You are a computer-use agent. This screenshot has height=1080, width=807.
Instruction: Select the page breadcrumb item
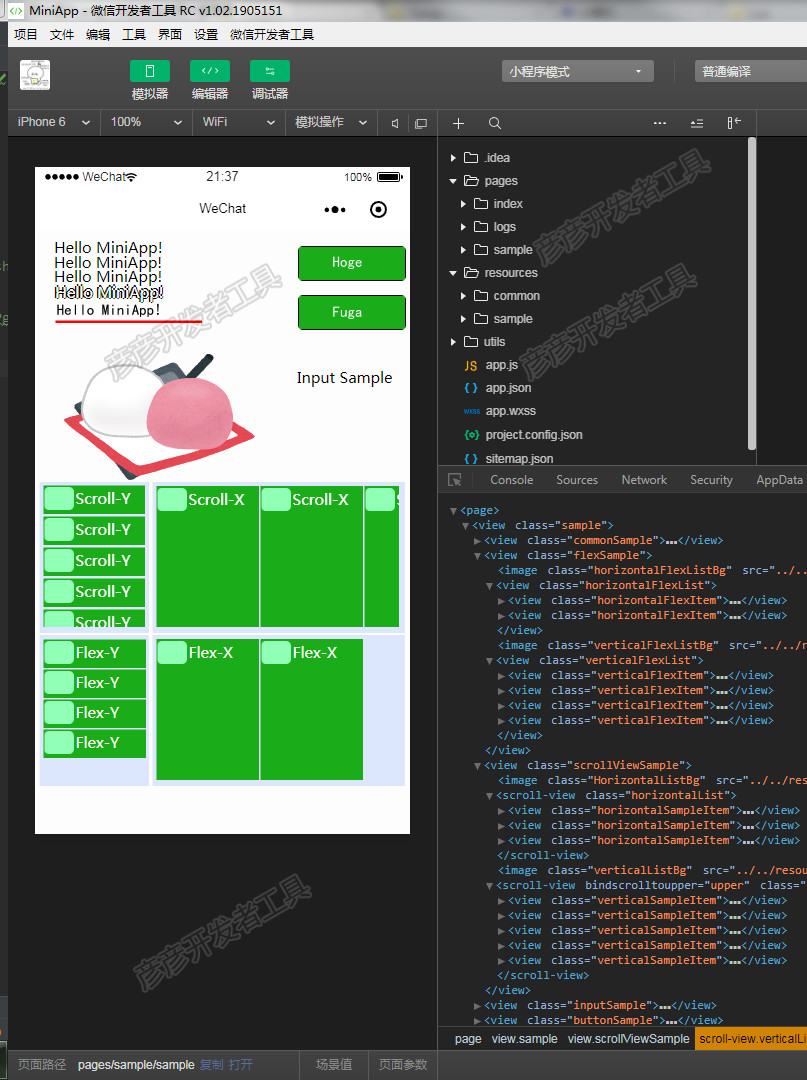tap(468, 1039)
